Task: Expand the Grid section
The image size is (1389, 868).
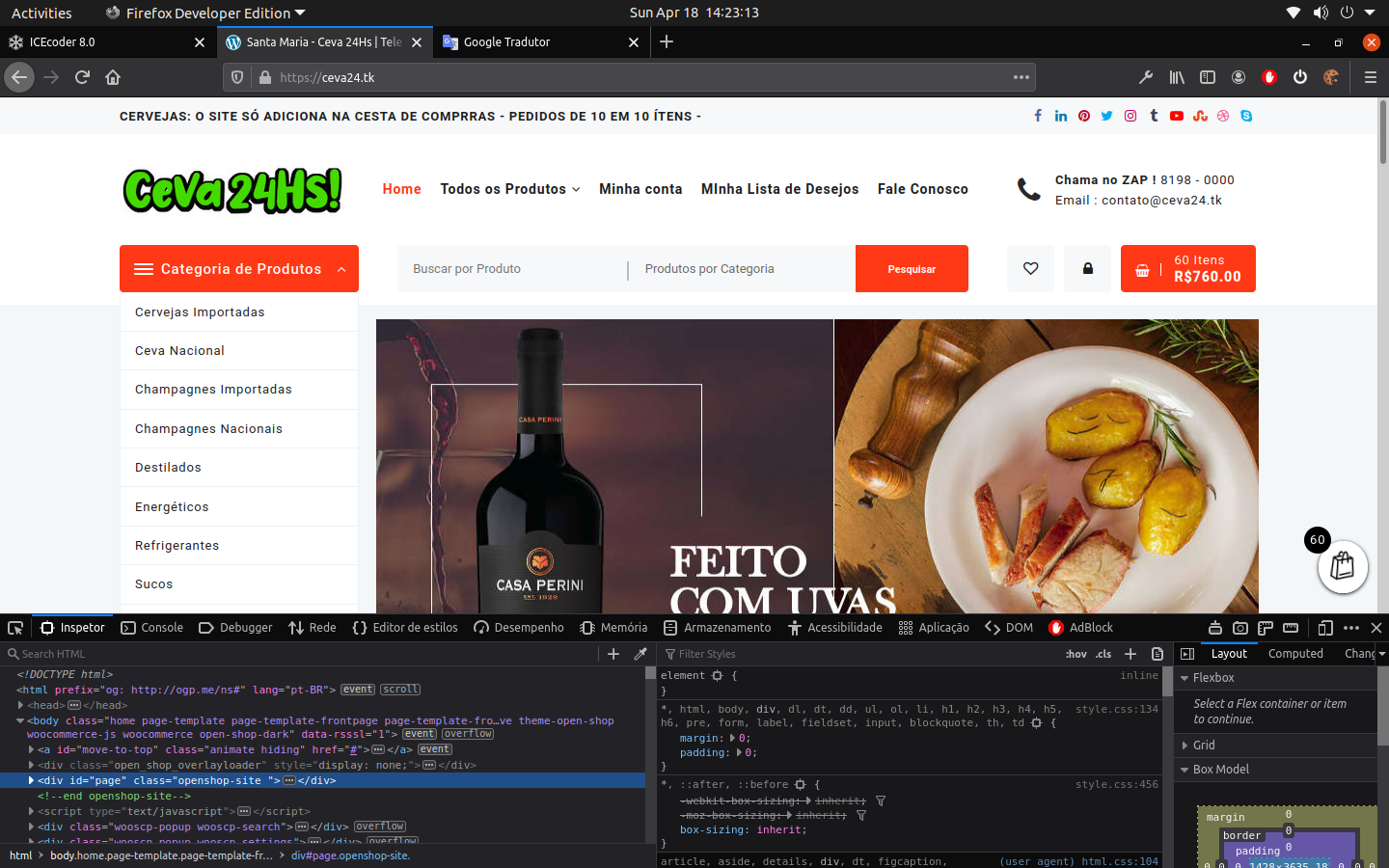Action: click(1185, 746)
